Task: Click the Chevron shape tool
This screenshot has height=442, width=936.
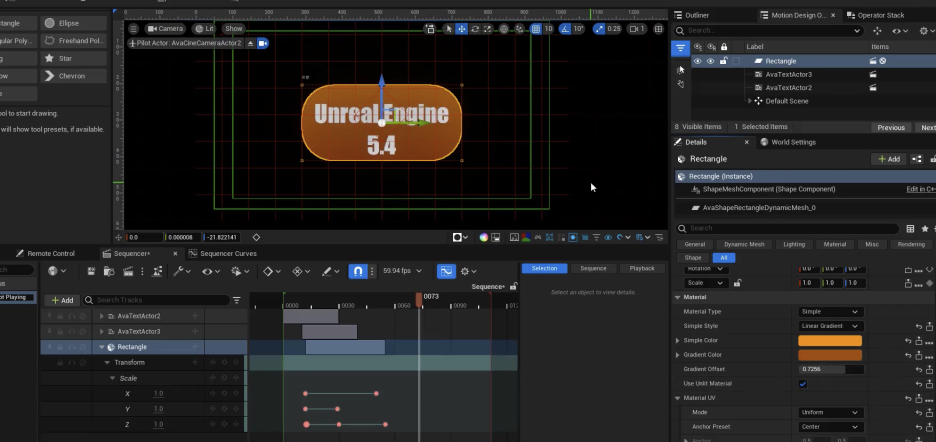Action: (x=74, y=76)
